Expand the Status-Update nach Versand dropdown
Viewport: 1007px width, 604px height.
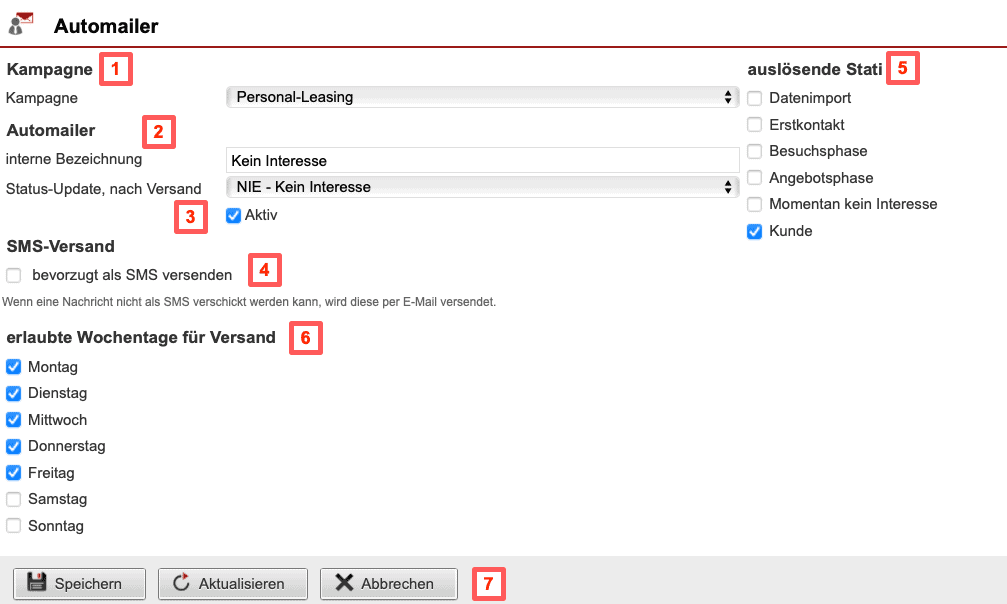click(x=482, y=187)
